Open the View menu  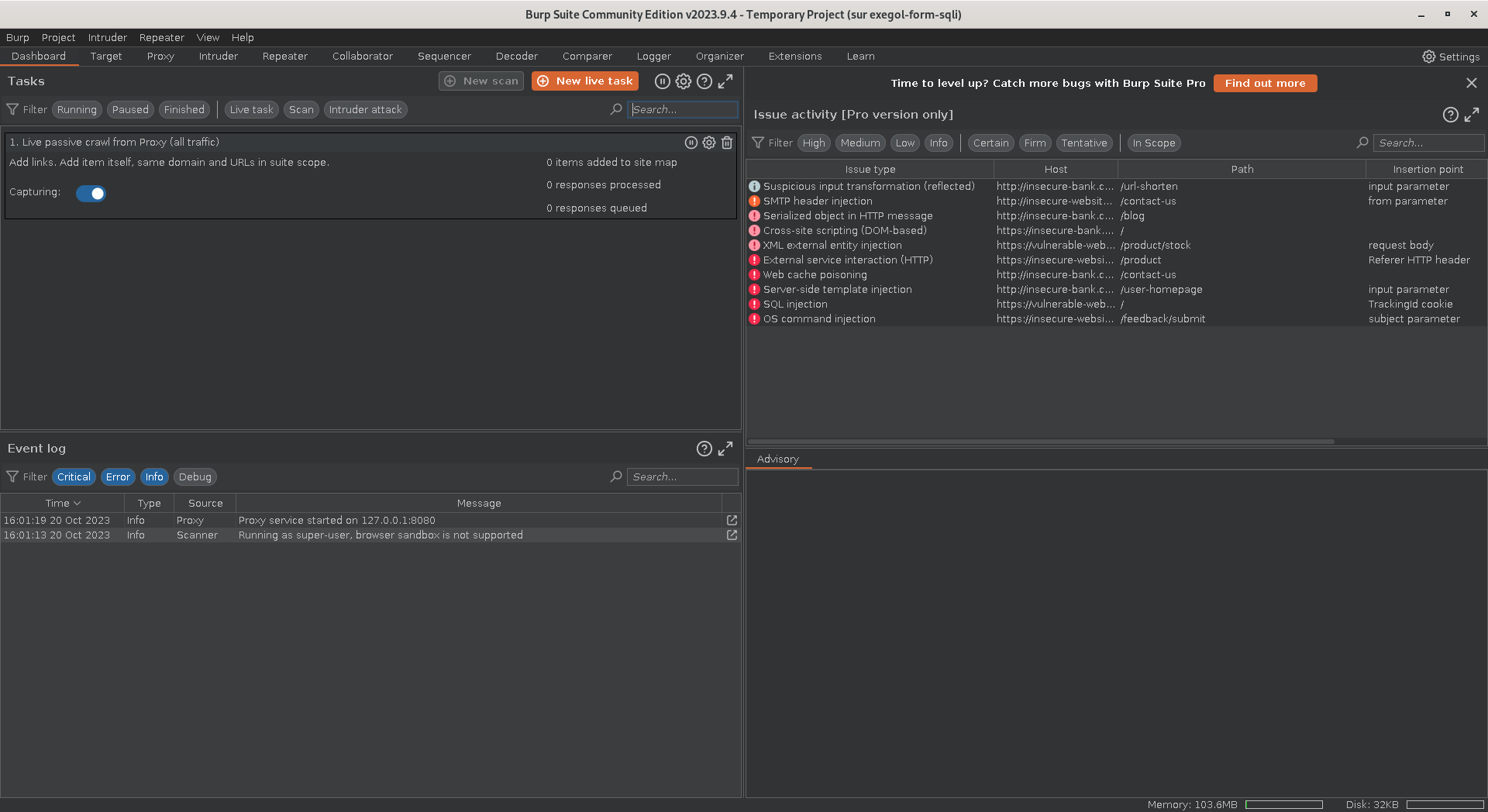pos(208,37)
